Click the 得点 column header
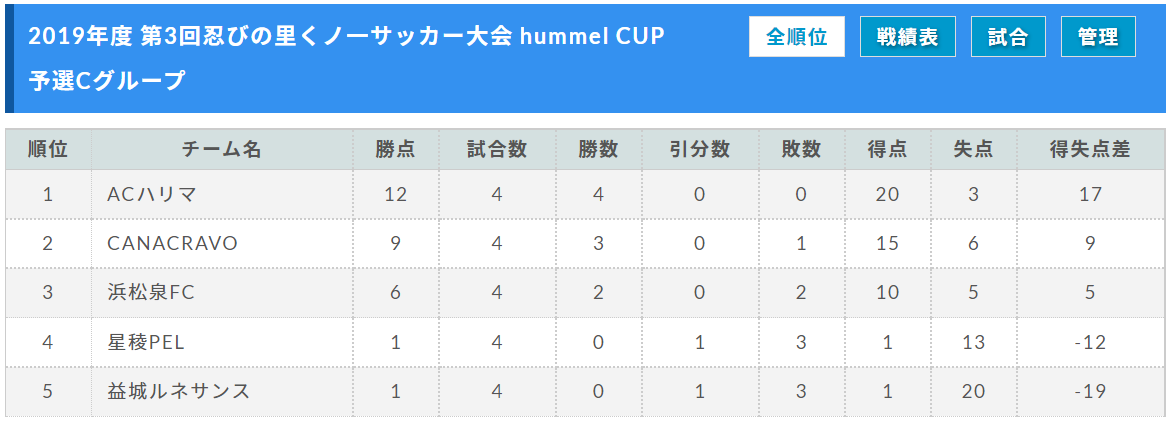The width and height of the screenshot is (1174, 424). [888, 150]
